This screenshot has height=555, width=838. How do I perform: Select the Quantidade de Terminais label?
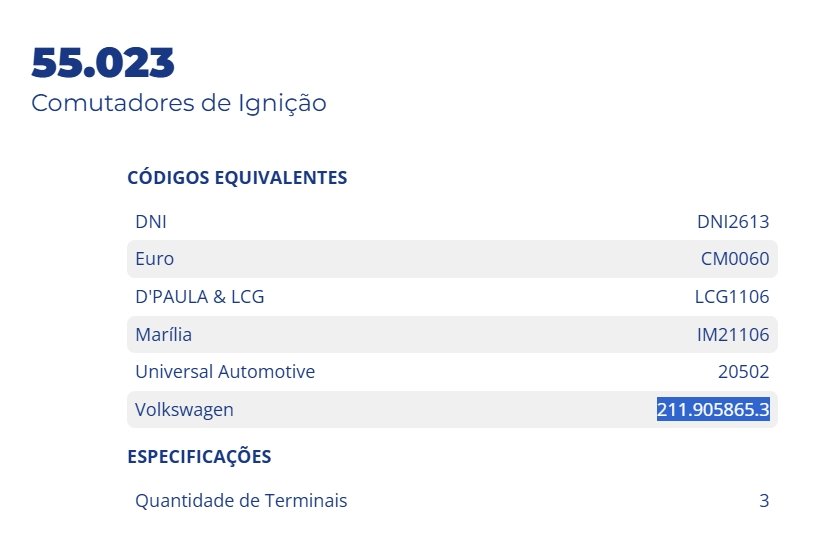tap(241, 501)
